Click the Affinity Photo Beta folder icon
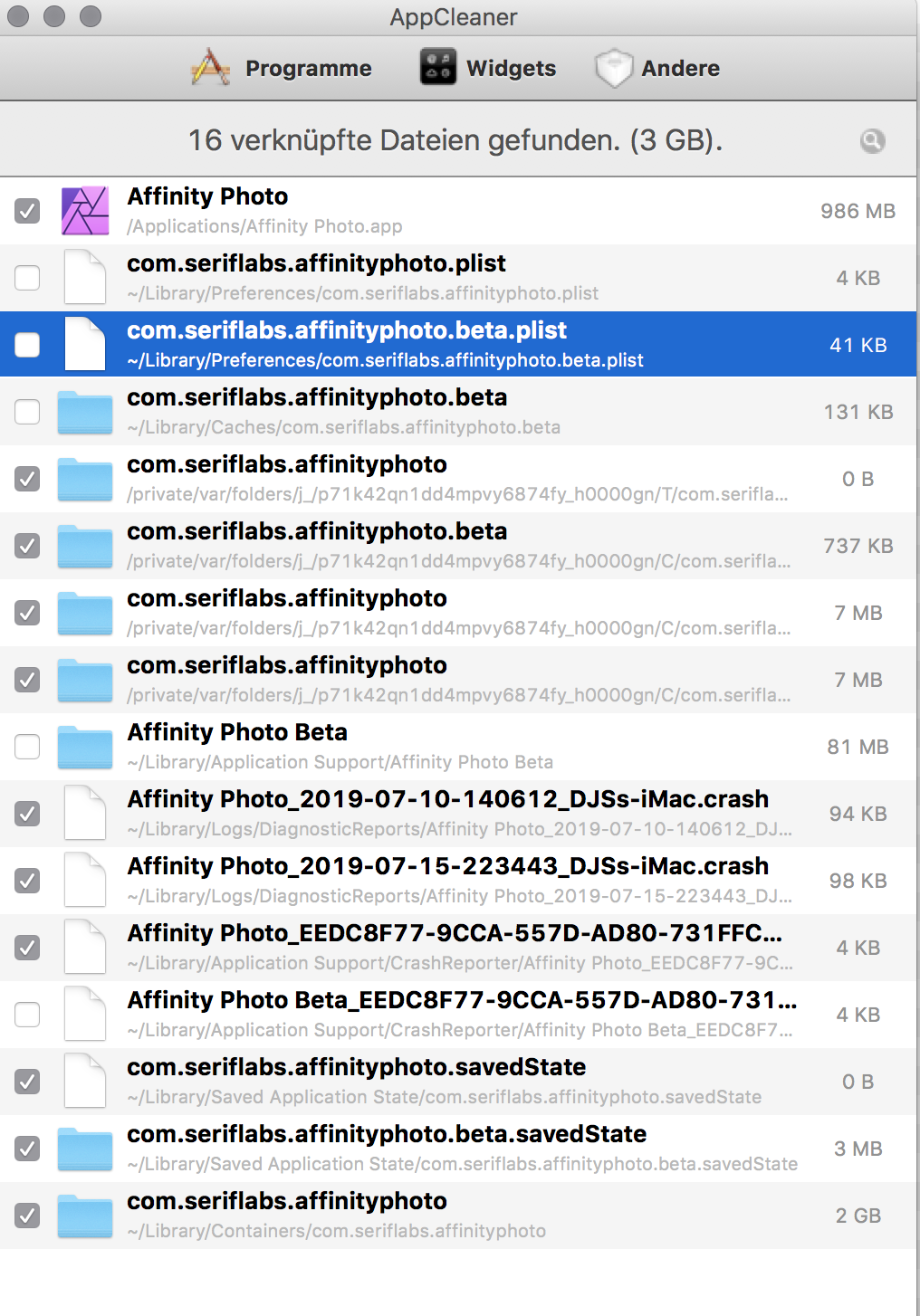 tap(85, 747)
